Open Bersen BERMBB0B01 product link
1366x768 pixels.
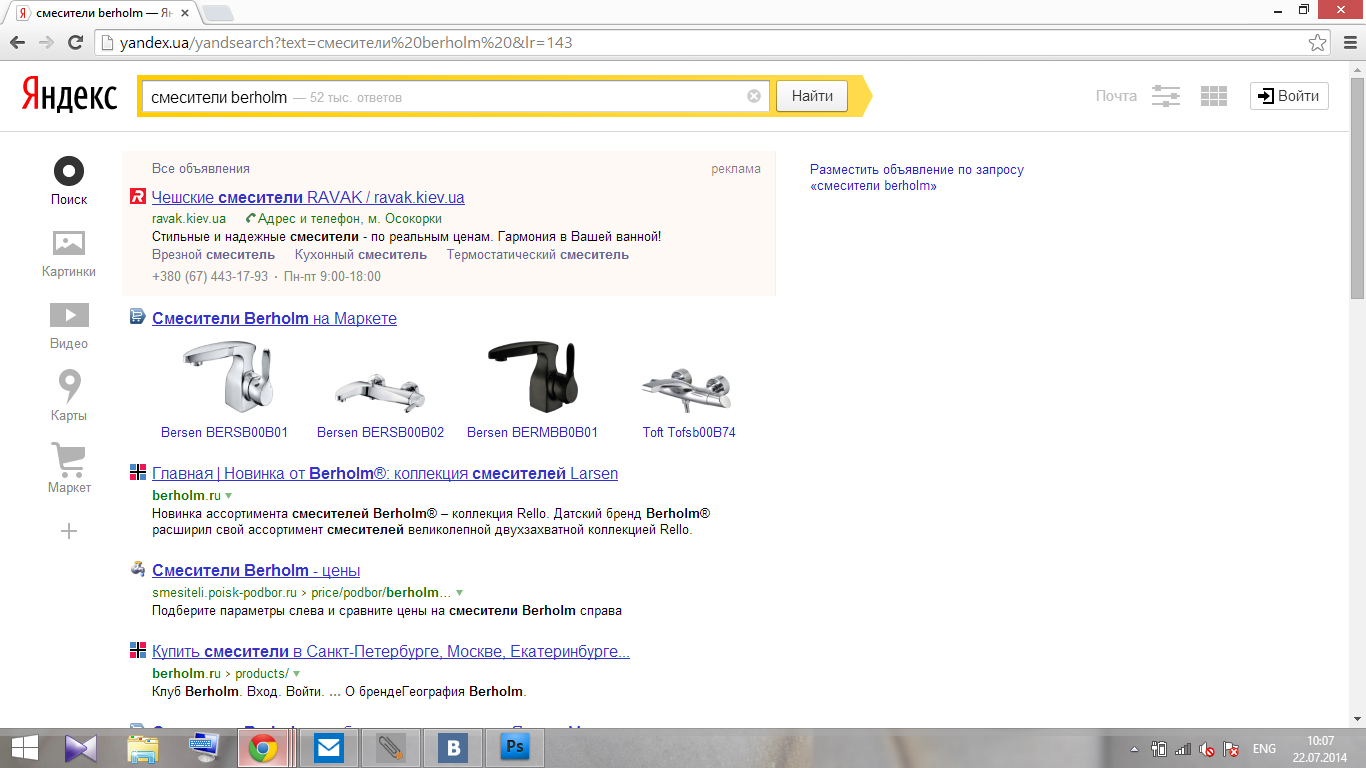532,432
